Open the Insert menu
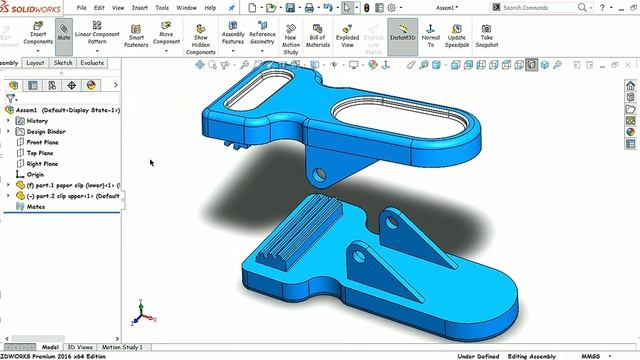The image size is (640, 360). [x=140, y=8]
